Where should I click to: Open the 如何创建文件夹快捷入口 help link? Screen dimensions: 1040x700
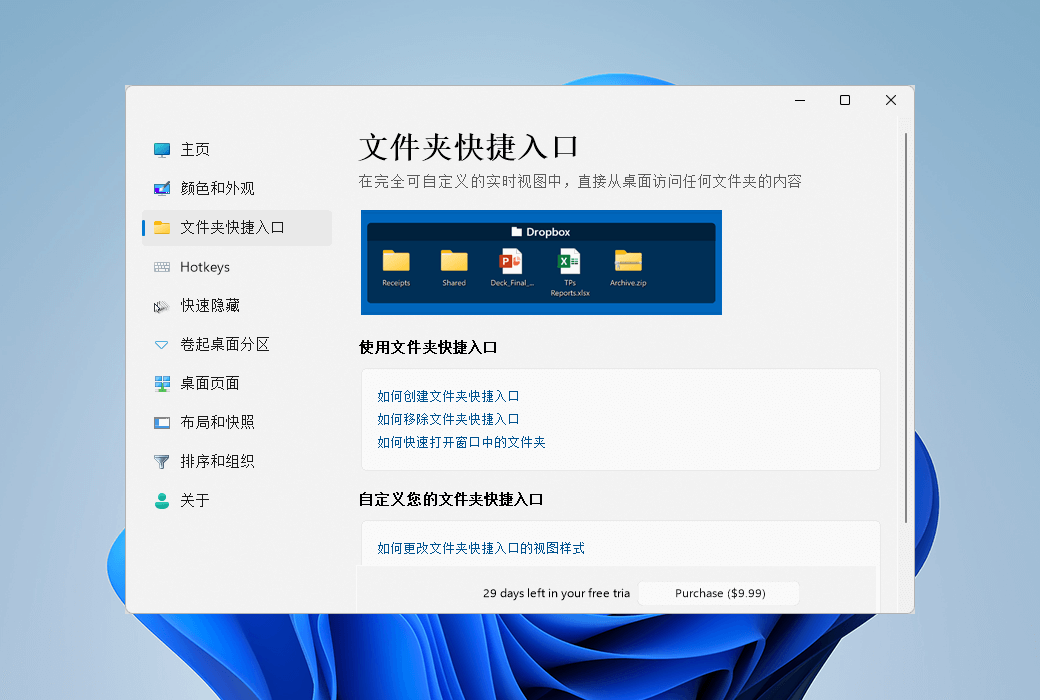(x=448, y=396)
